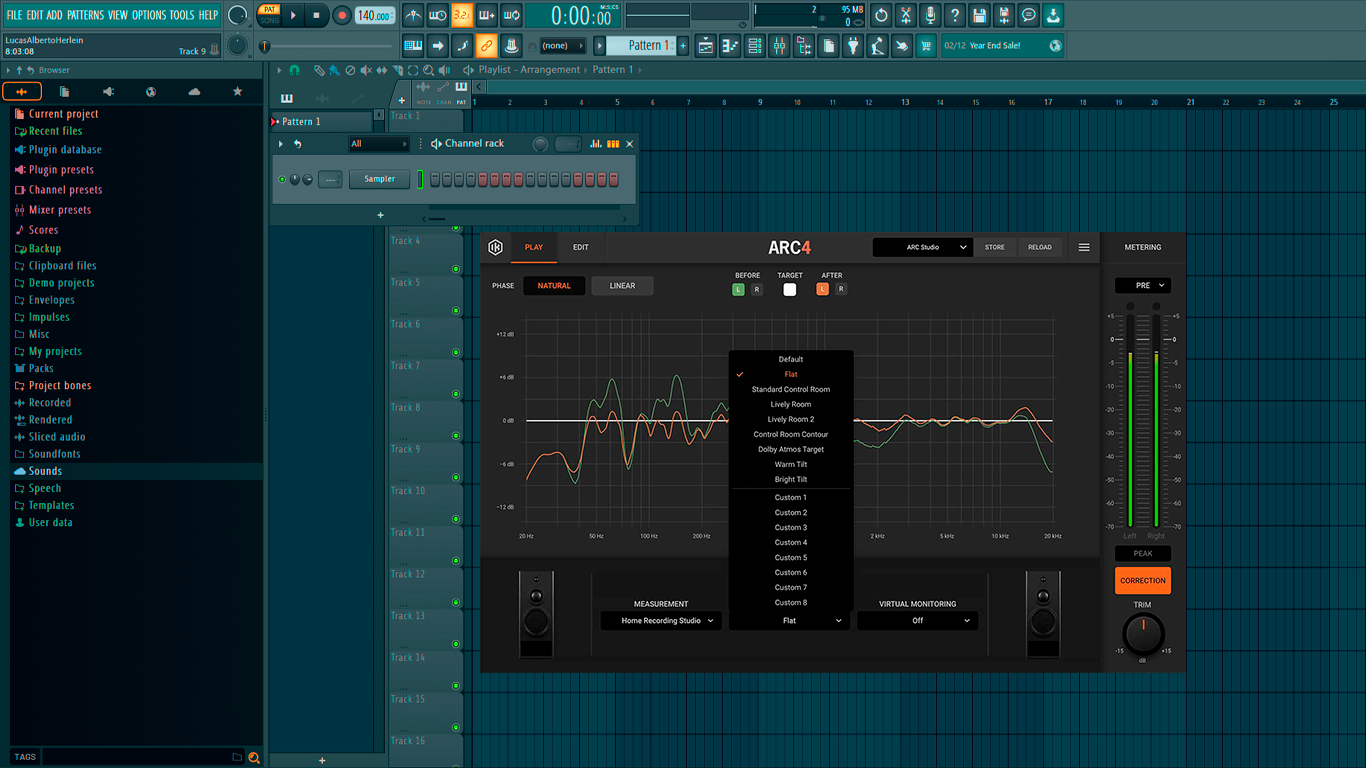
Task: Select the playlist paint brush tool
Action: pyautogui.click(x=334, y=70)
